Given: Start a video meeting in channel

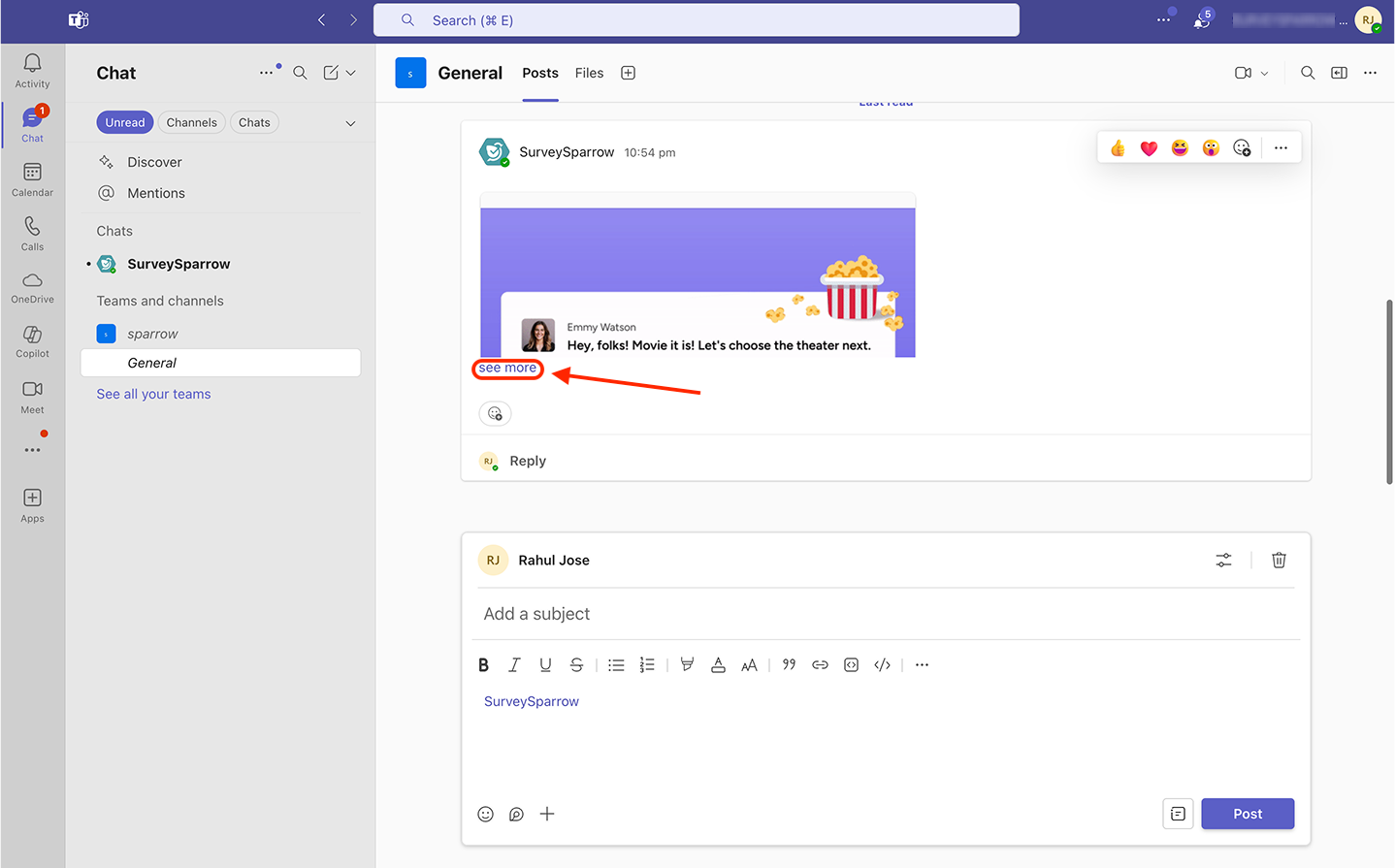Looking at the screenshot, I should 1243,73.
